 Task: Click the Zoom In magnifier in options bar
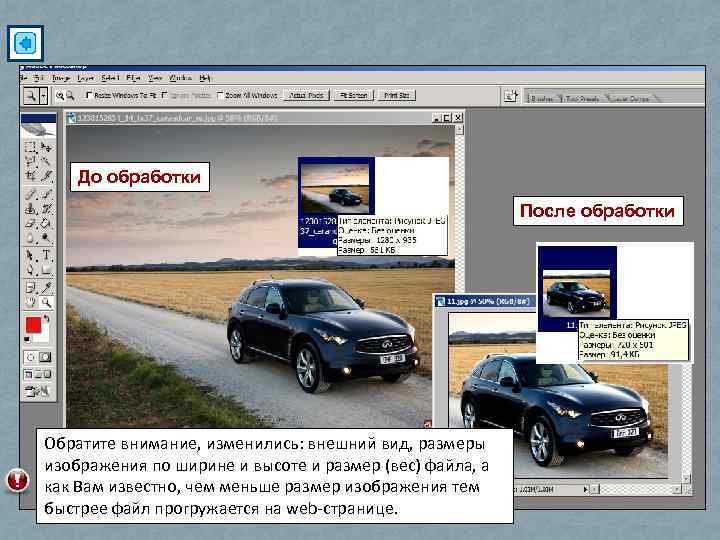(60, 96)
